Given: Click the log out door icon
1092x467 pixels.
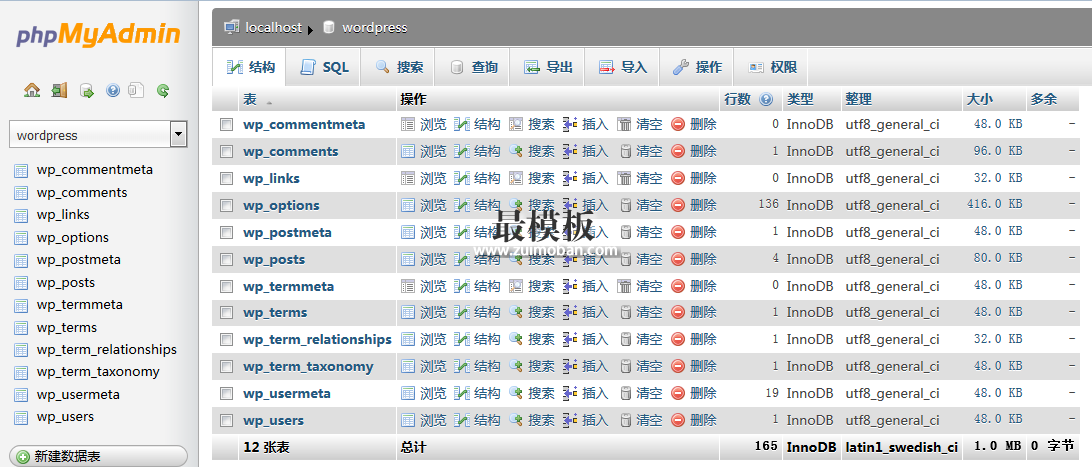Looking at the screenshot, I should (x=59, y=90).
